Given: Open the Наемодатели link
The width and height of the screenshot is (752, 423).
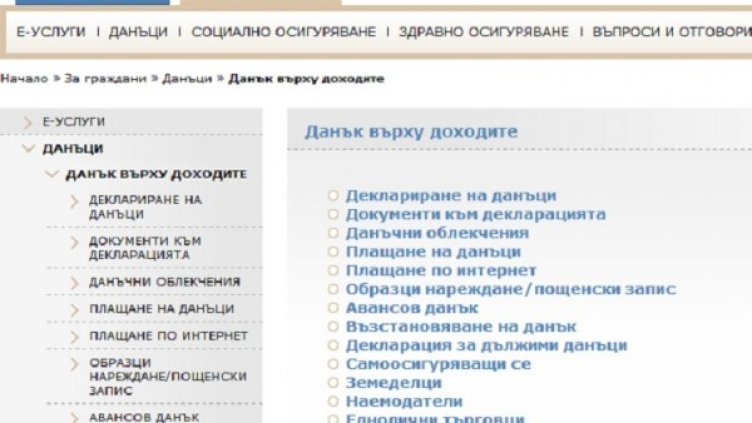Looking at the screenshot, I should pos(404,401).
